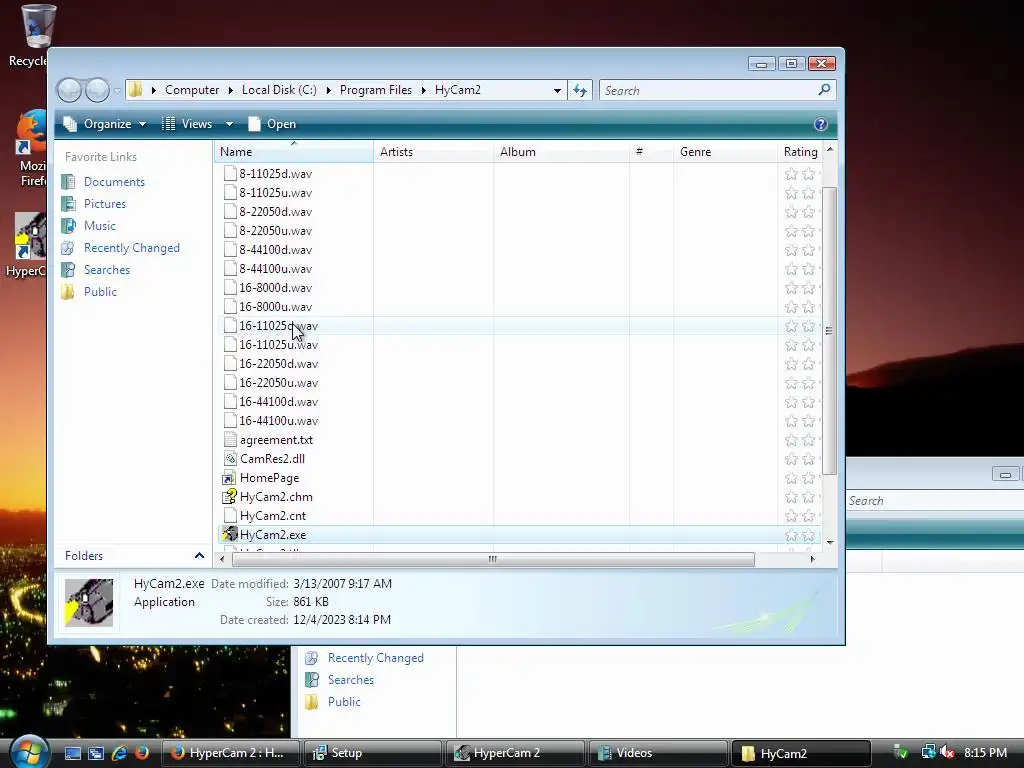Image resolution: width=1024 pixels, height=768 pixels.
Task: Sort by the Album column header
Action: click(x=561, y=152)
